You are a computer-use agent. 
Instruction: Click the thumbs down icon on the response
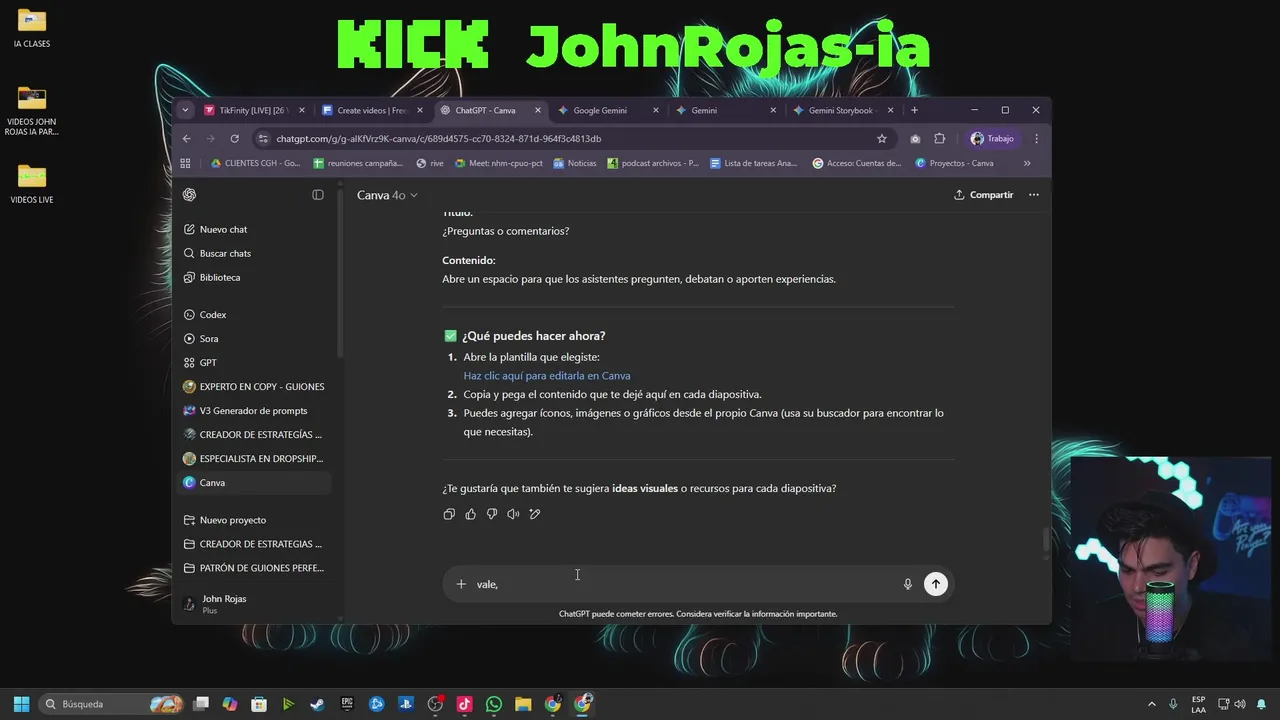(x=492, y=514)
